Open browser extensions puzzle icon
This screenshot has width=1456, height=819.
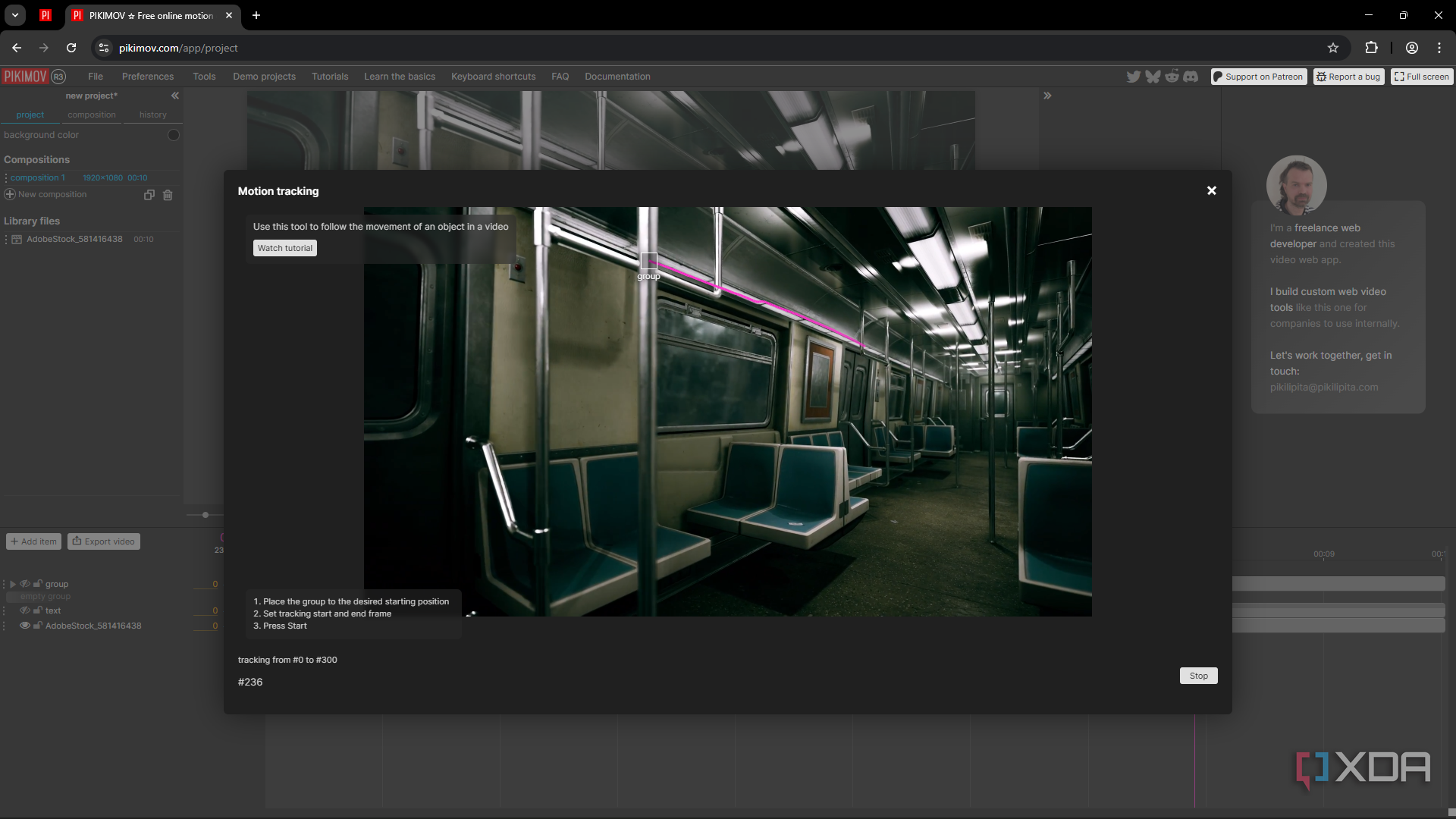pos(1371,48)
